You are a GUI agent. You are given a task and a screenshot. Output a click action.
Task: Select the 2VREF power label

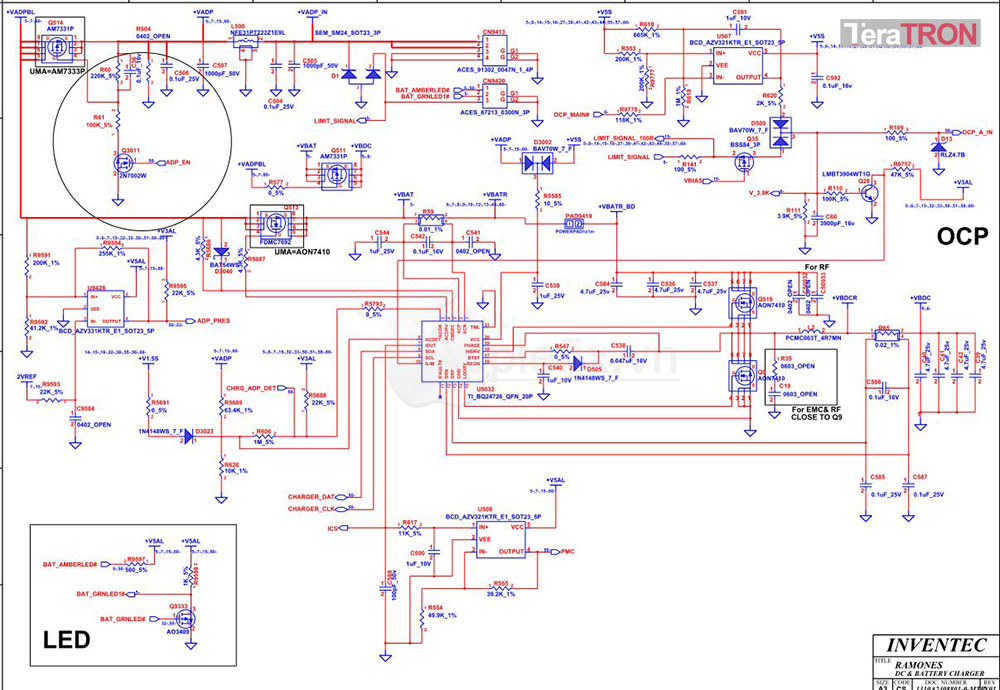26,376
